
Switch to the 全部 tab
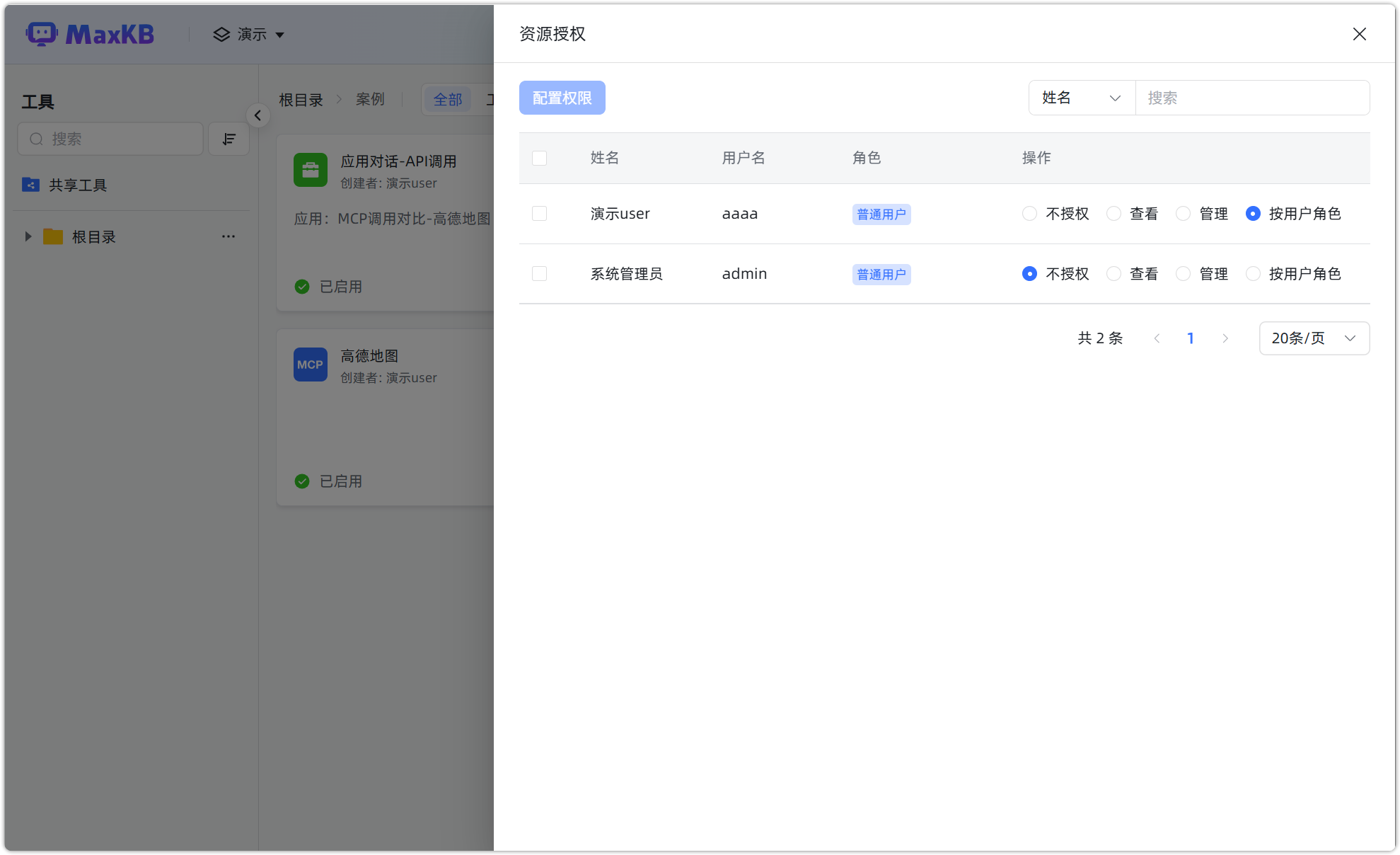click(448, 99)
